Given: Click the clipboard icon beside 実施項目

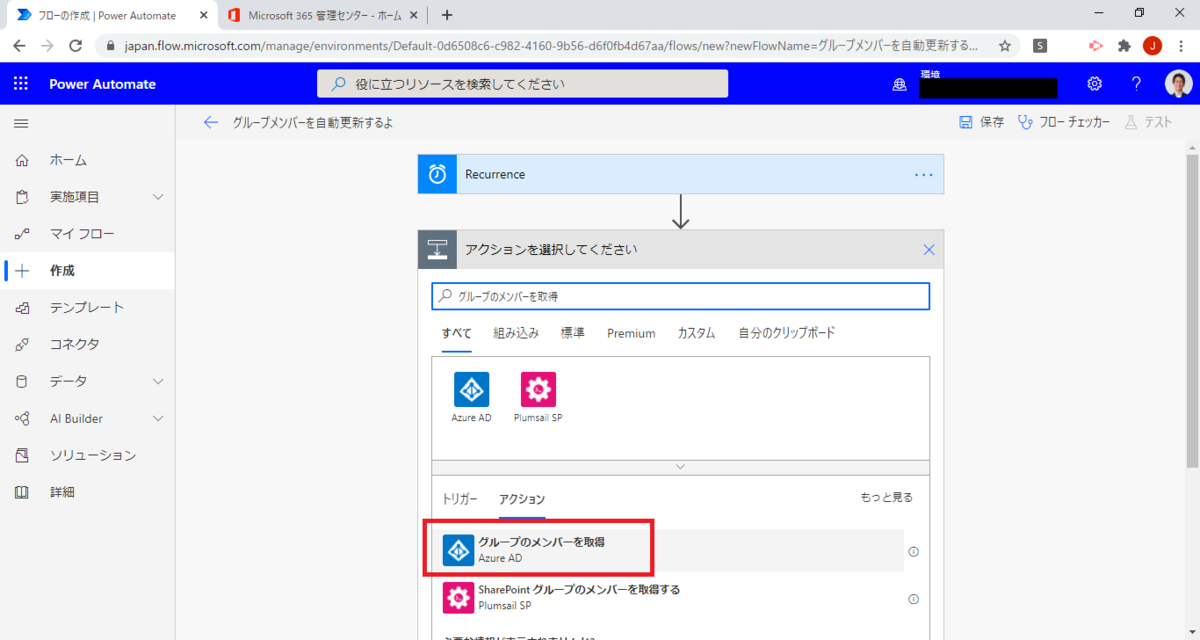Looking at the screenshot, I should (22, 197).
